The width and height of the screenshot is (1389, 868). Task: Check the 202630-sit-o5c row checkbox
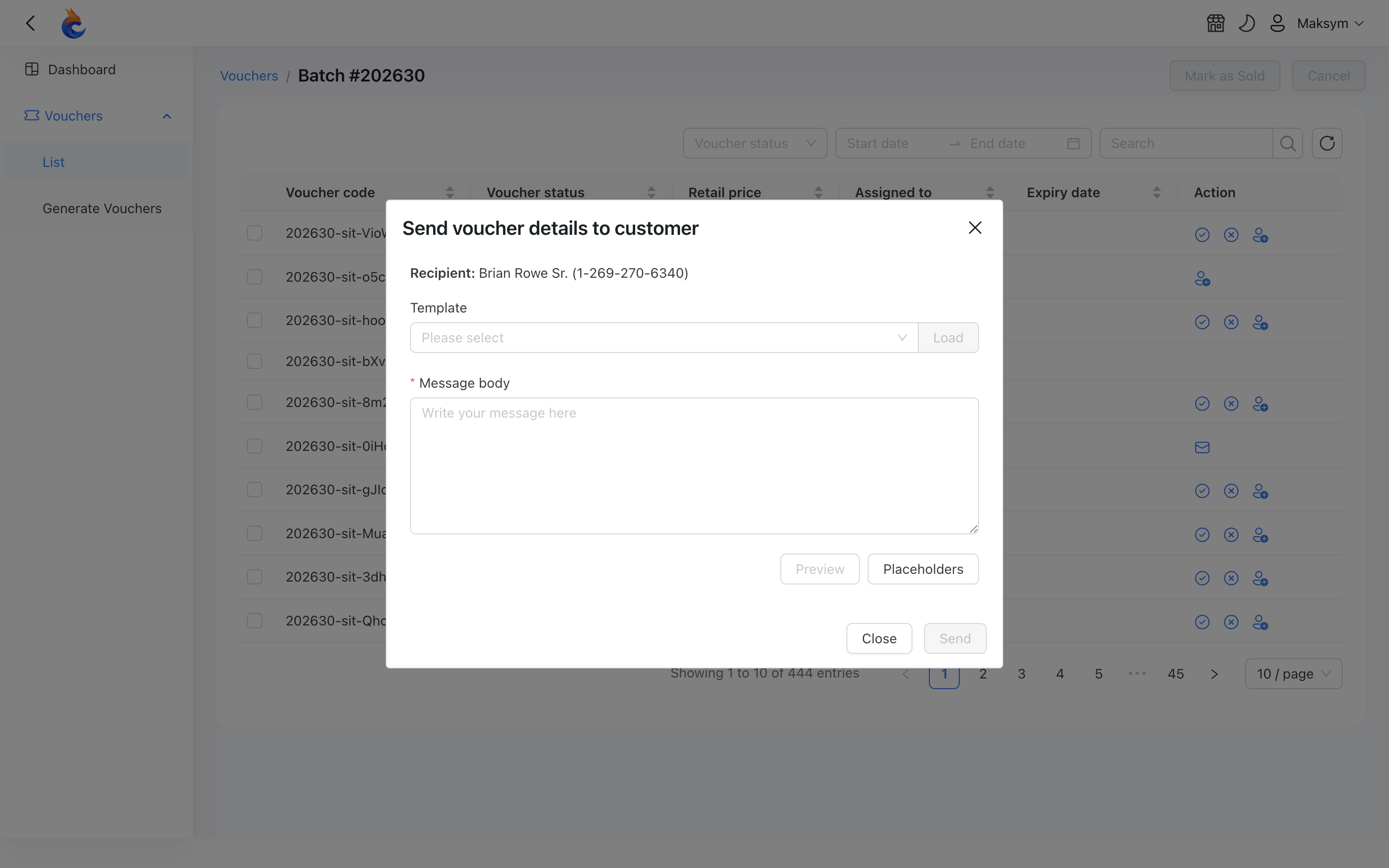(x=254, y=277)
